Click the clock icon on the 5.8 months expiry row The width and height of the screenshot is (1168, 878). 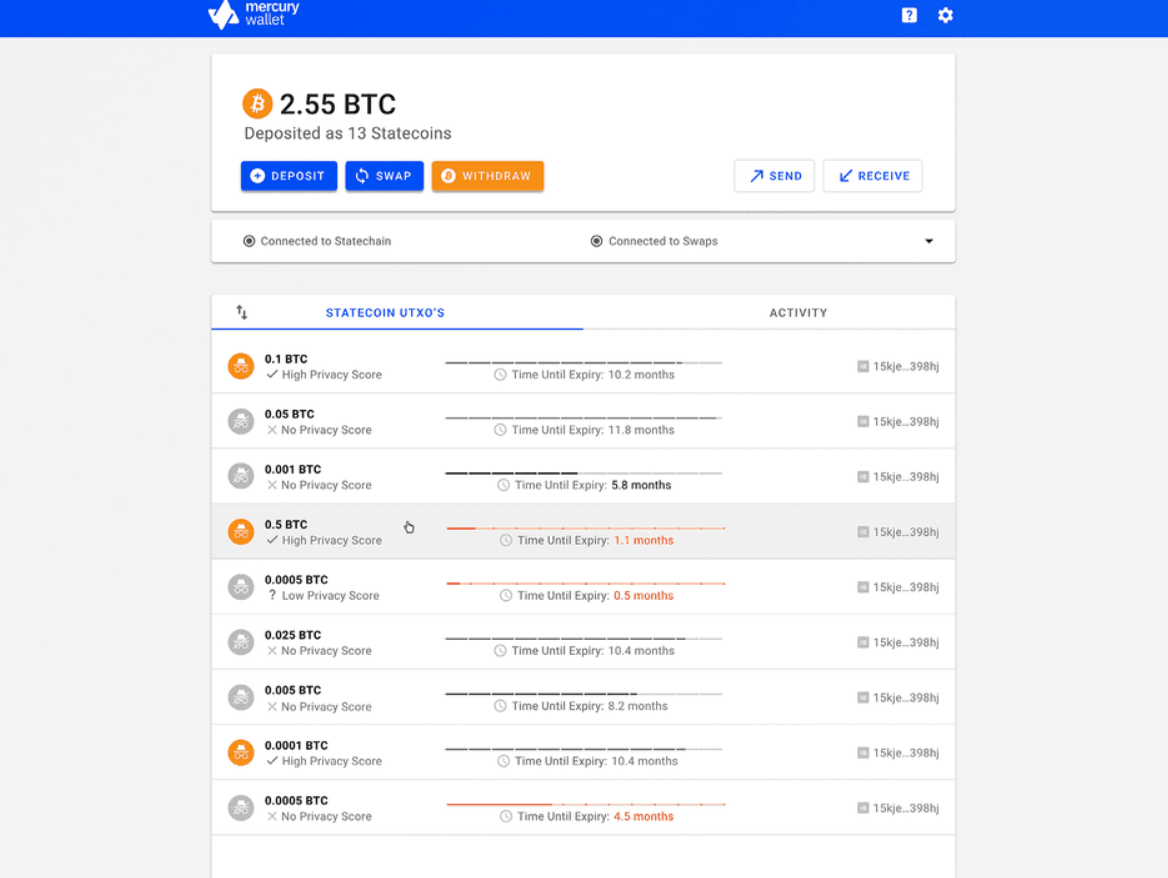pyautogui.click(x=505, y=485)
